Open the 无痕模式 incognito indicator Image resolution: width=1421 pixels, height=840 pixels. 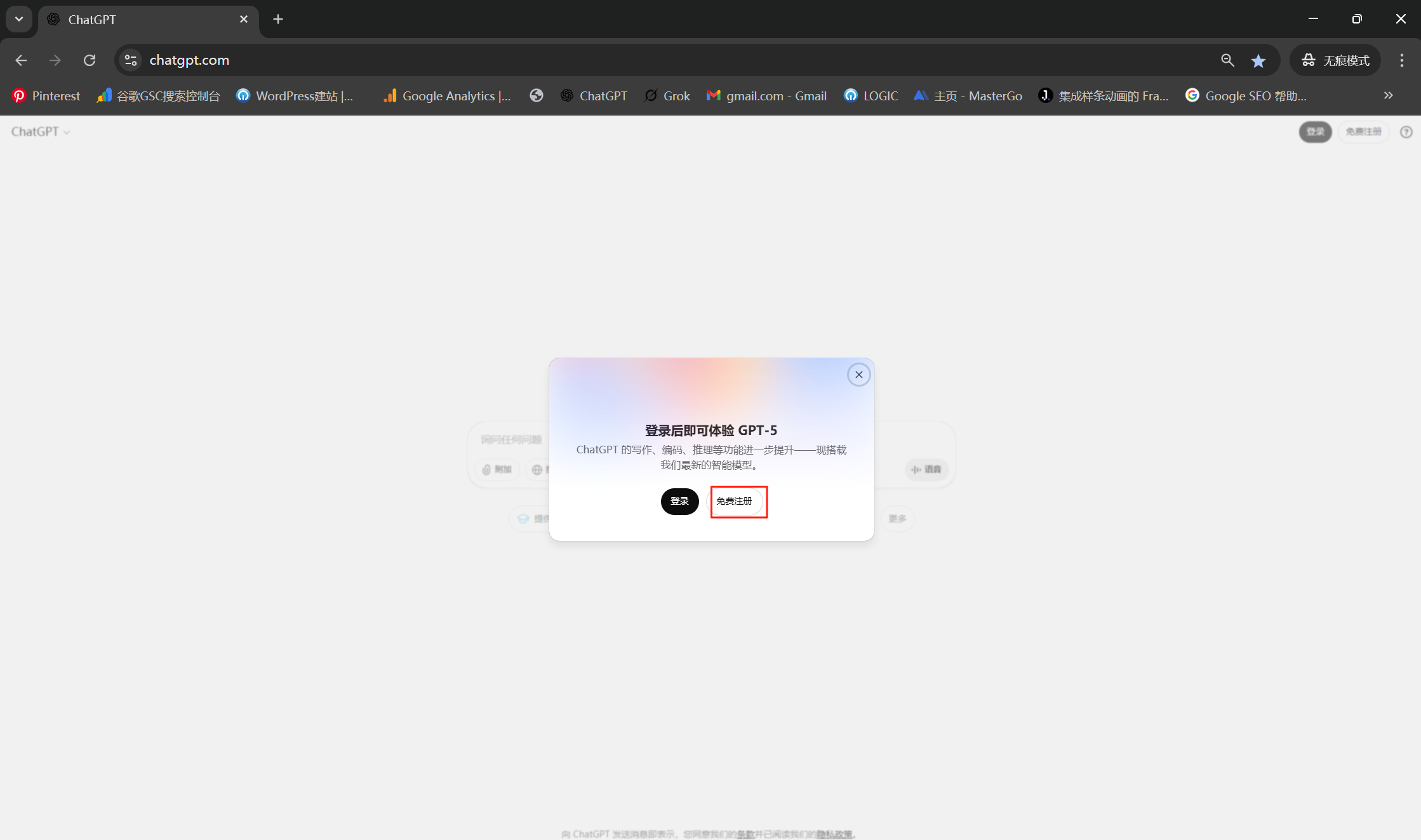[1335, 60]
